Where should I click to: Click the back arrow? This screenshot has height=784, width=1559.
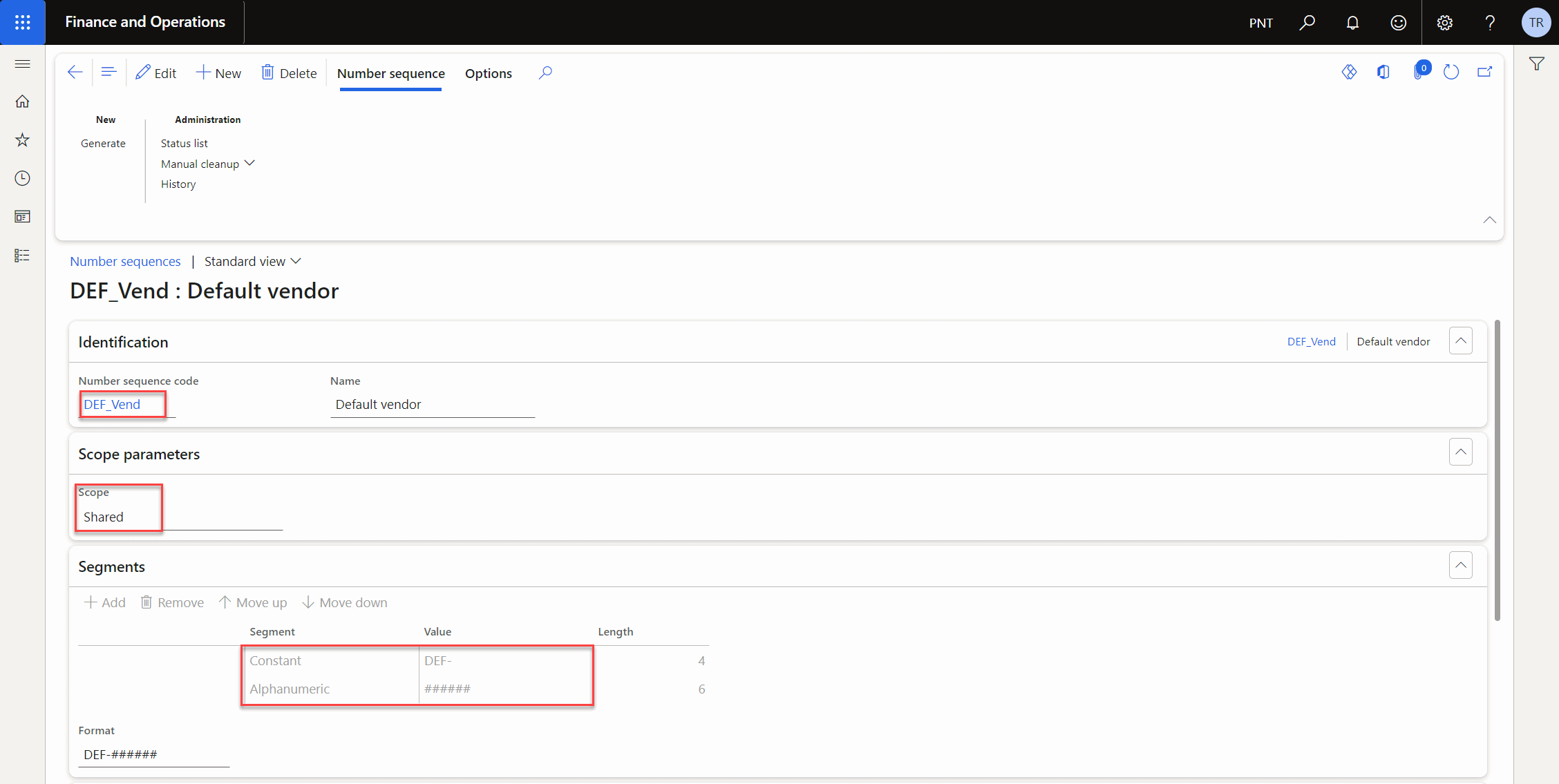coord(75,73)
